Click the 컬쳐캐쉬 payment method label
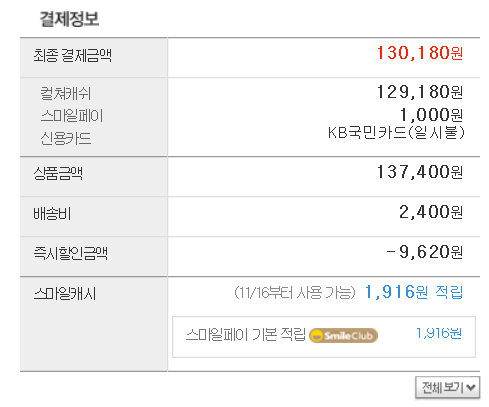489x407 pixels. click(66, 93)
